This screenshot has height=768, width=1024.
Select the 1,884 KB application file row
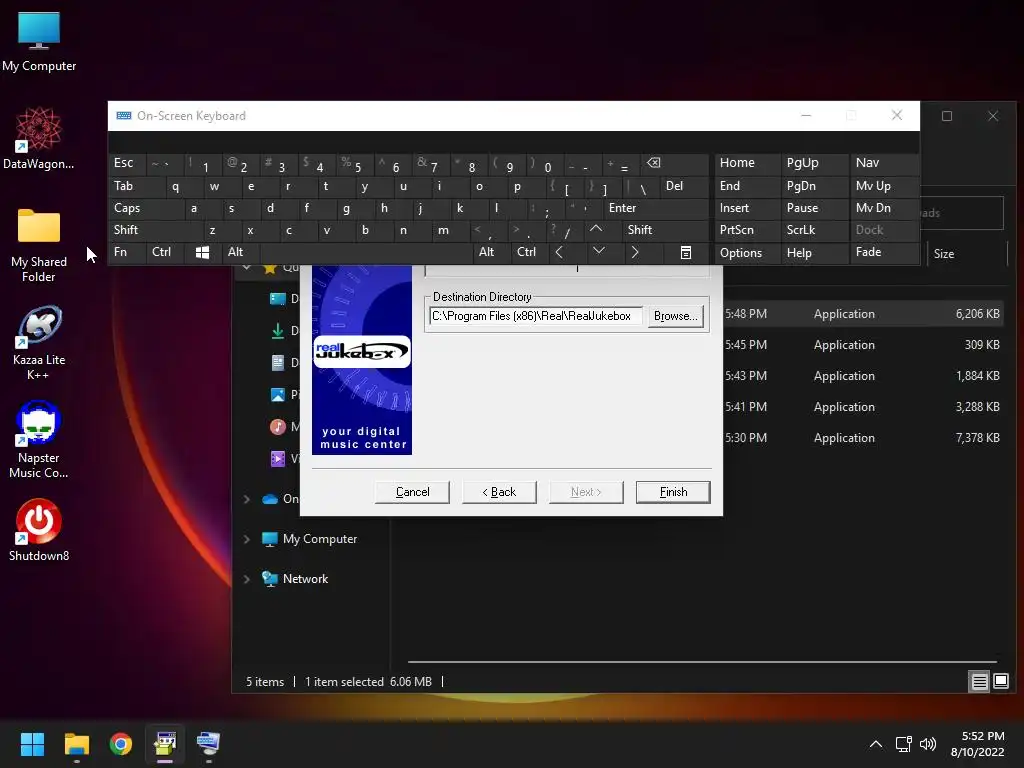[865, 376]
